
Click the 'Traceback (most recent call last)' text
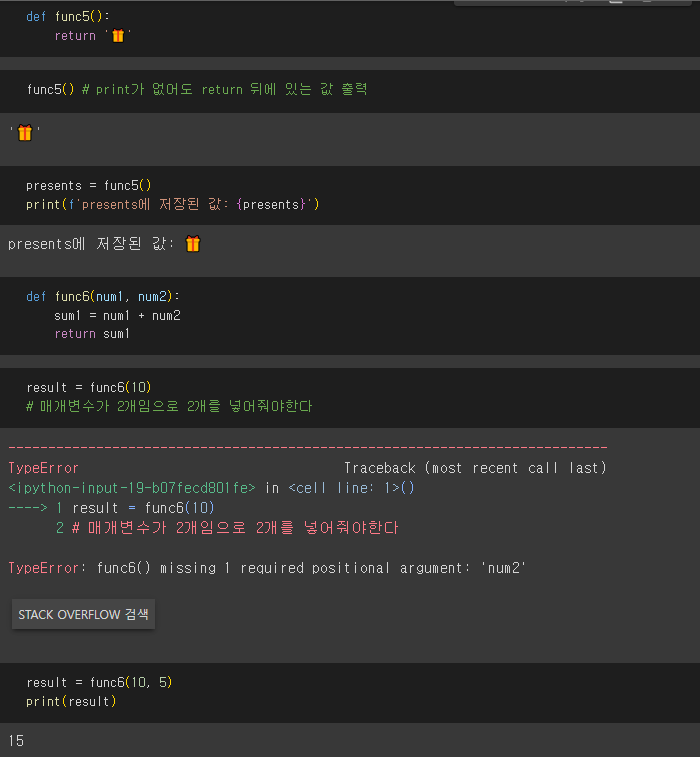point(475,468)
